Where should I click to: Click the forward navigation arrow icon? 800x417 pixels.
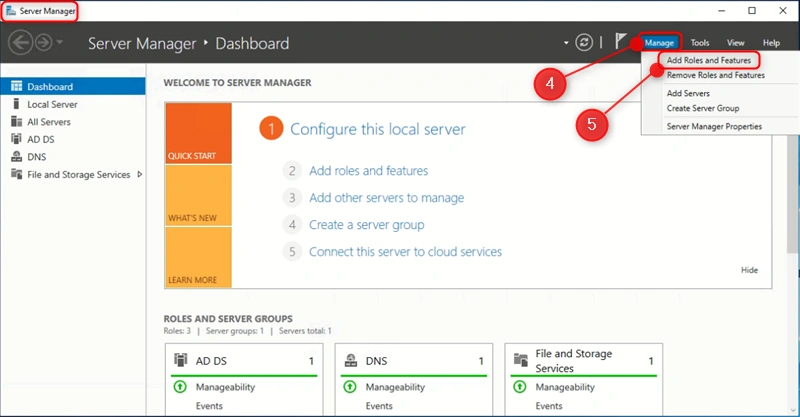pos(43,42)
